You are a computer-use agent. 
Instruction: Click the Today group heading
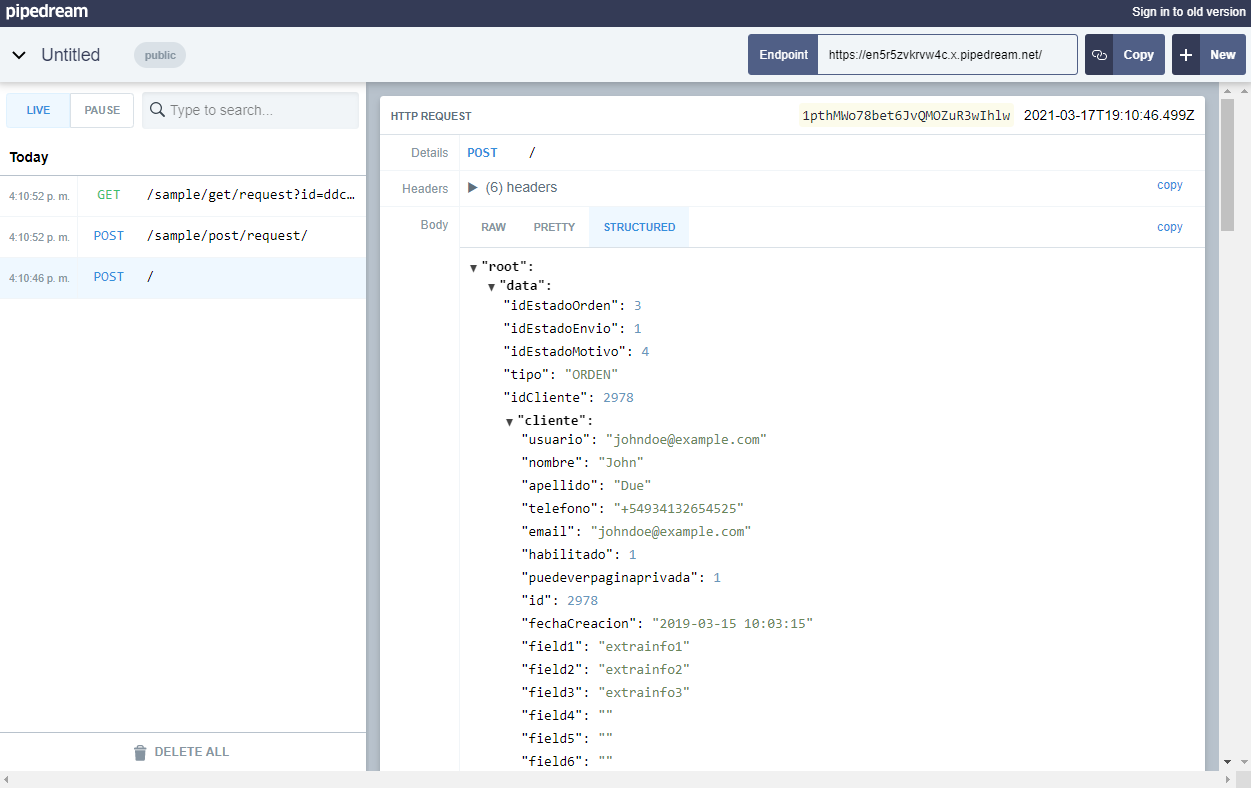pyautogui.click(x=29, y=157)
